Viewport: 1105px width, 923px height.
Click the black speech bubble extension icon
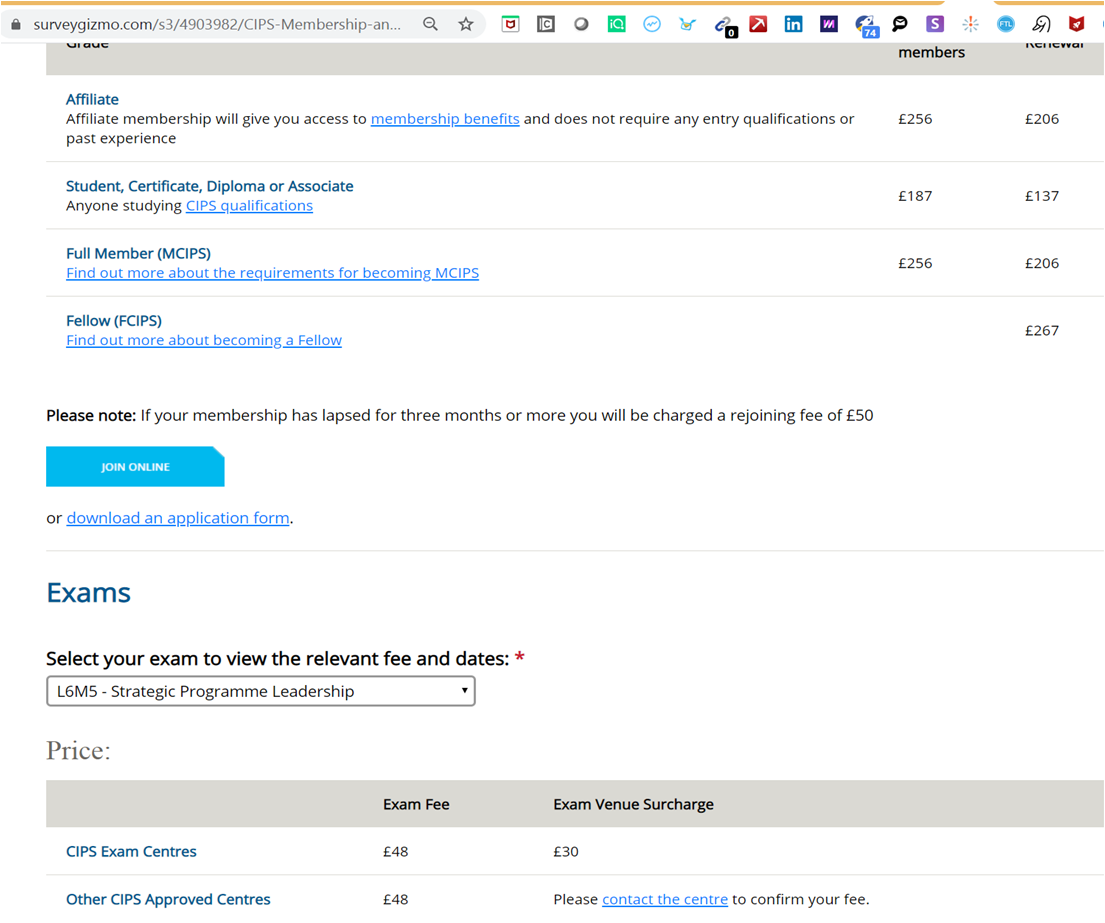pyautogui.click(x=900, y=24)
